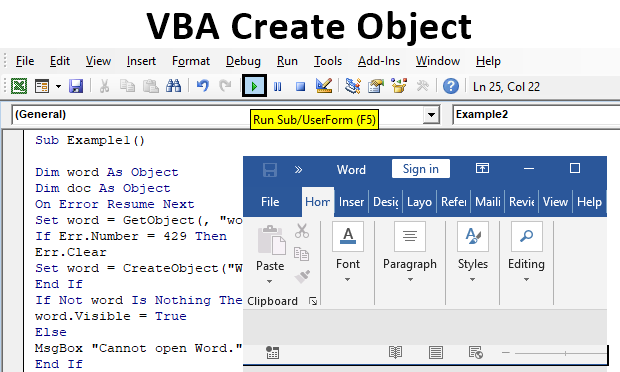Expand the Insert UserForm dropdown arrow
Screen dimensions: 620x372
[59, 86]
